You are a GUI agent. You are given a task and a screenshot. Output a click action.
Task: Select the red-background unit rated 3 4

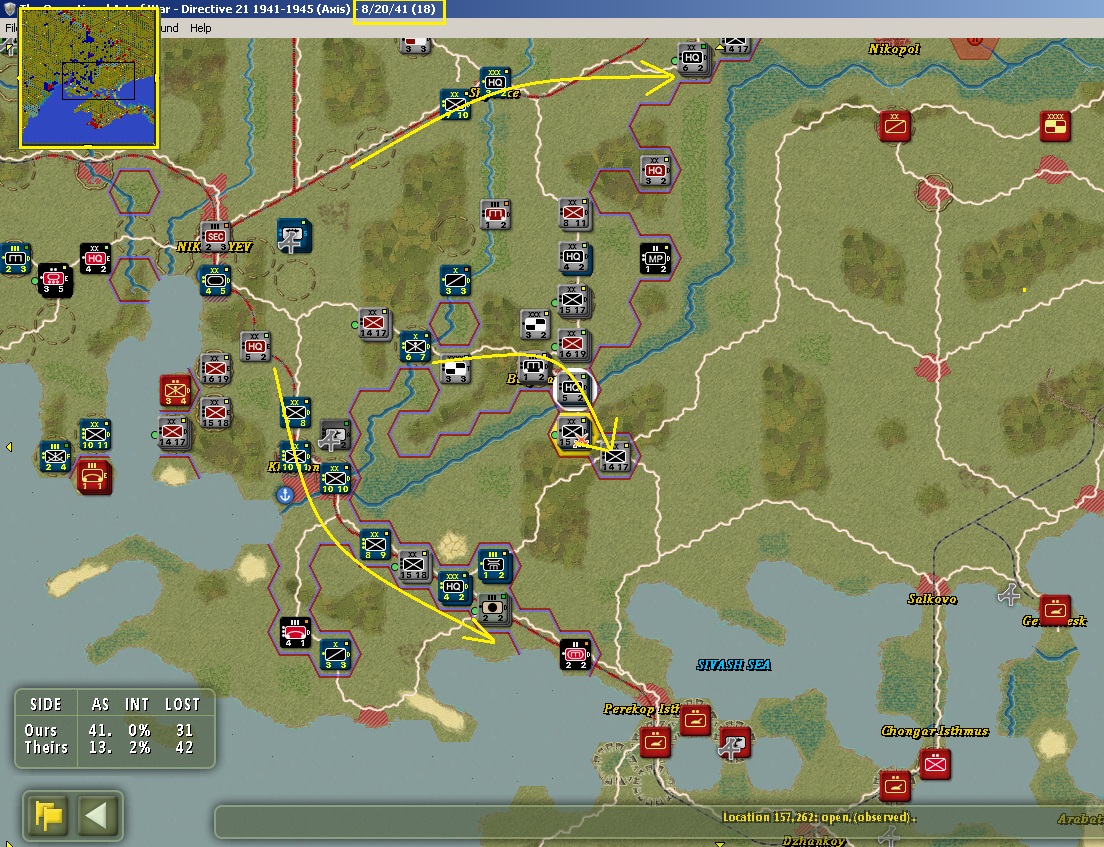click(x=175, y=391)
